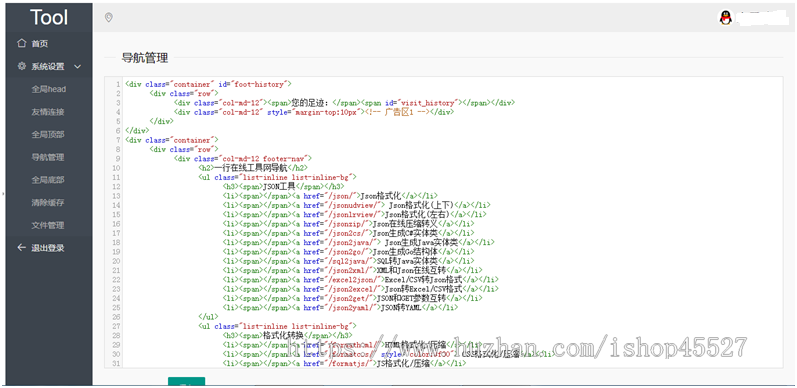Click line number 1 in the editor gutter

(118, 84)
